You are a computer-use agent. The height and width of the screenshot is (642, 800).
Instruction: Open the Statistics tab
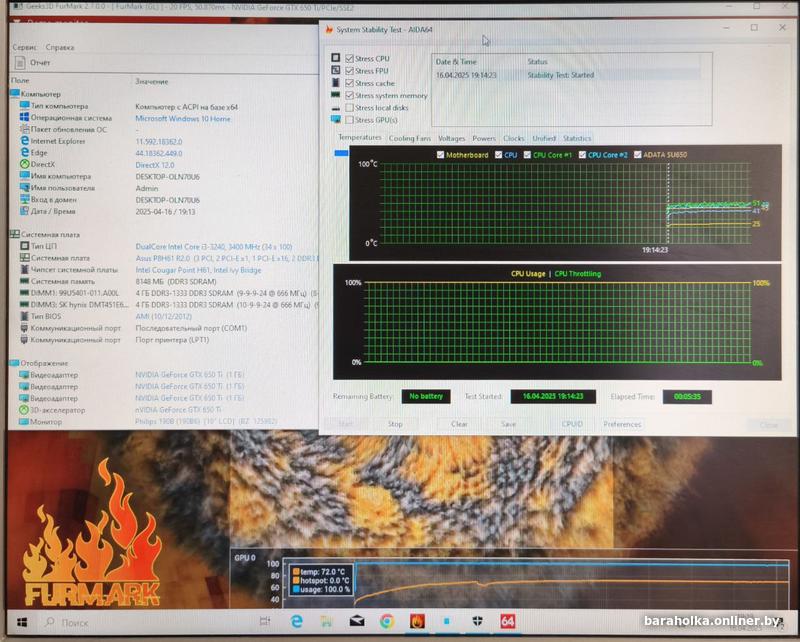577,138
